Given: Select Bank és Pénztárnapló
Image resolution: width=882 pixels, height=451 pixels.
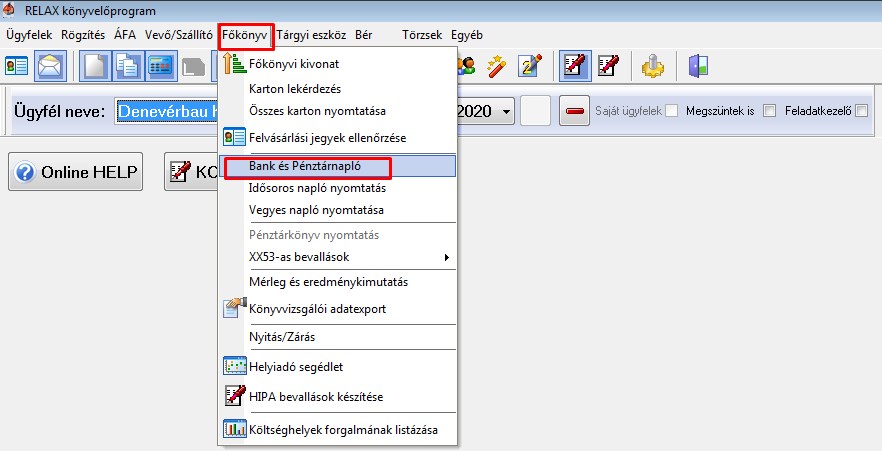Looking at the screenshot, I should [x=337, y=166].
